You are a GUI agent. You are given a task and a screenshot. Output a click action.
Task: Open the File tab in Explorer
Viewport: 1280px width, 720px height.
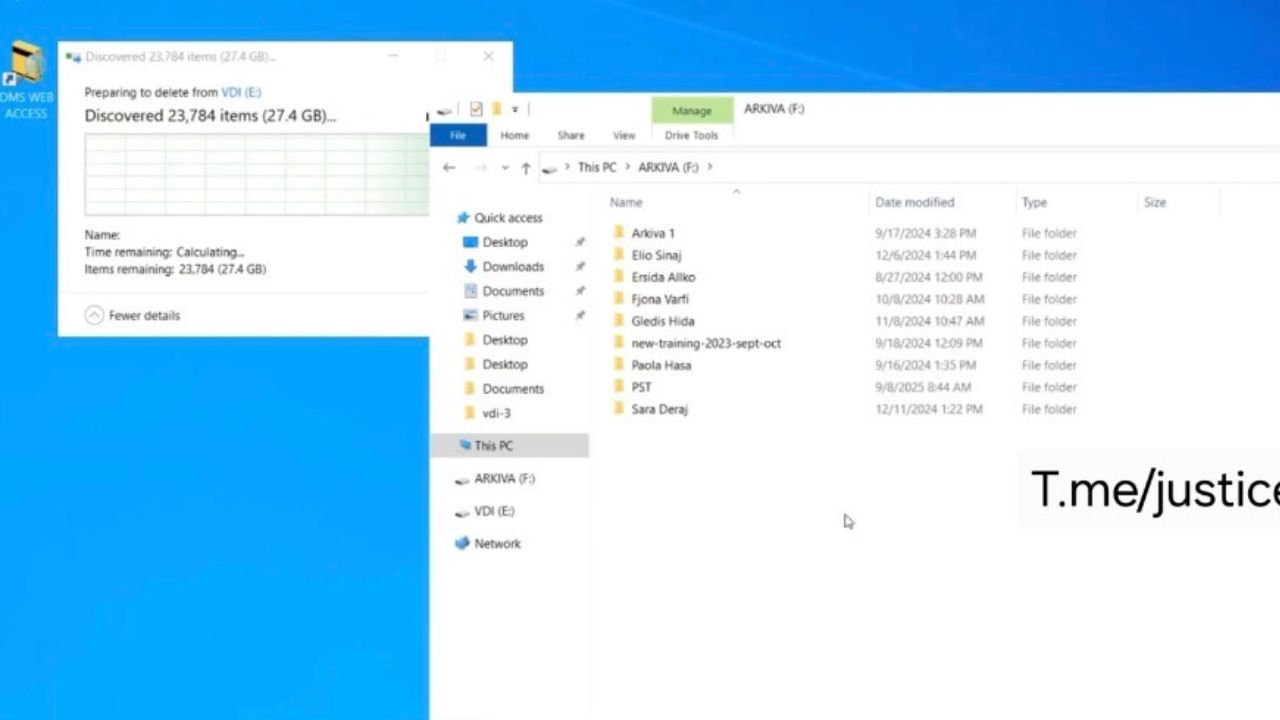pyautogui.click(x=458, y=135)
